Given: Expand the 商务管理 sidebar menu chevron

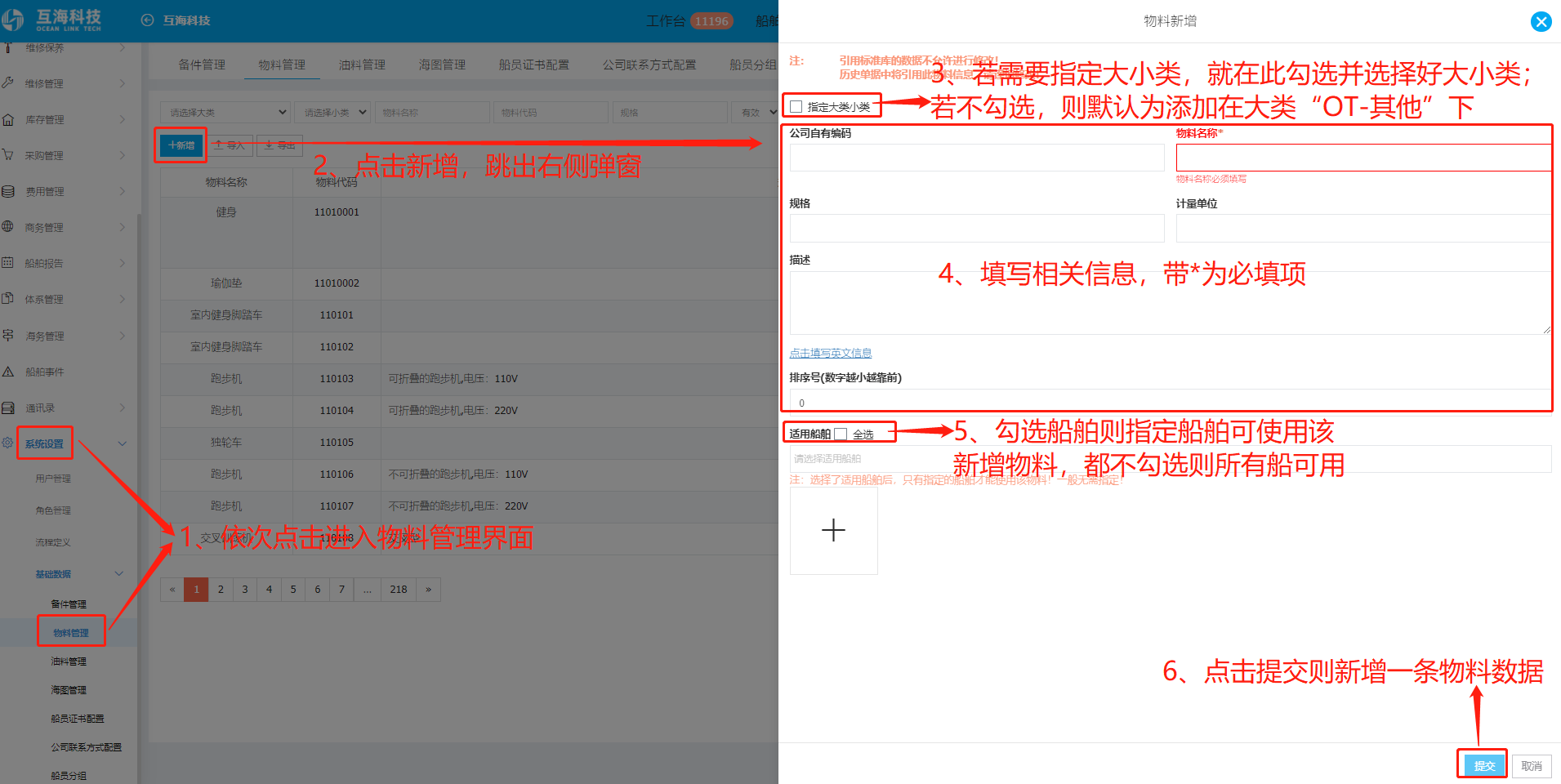Looking at the screenshot, I should click(123, 227).
